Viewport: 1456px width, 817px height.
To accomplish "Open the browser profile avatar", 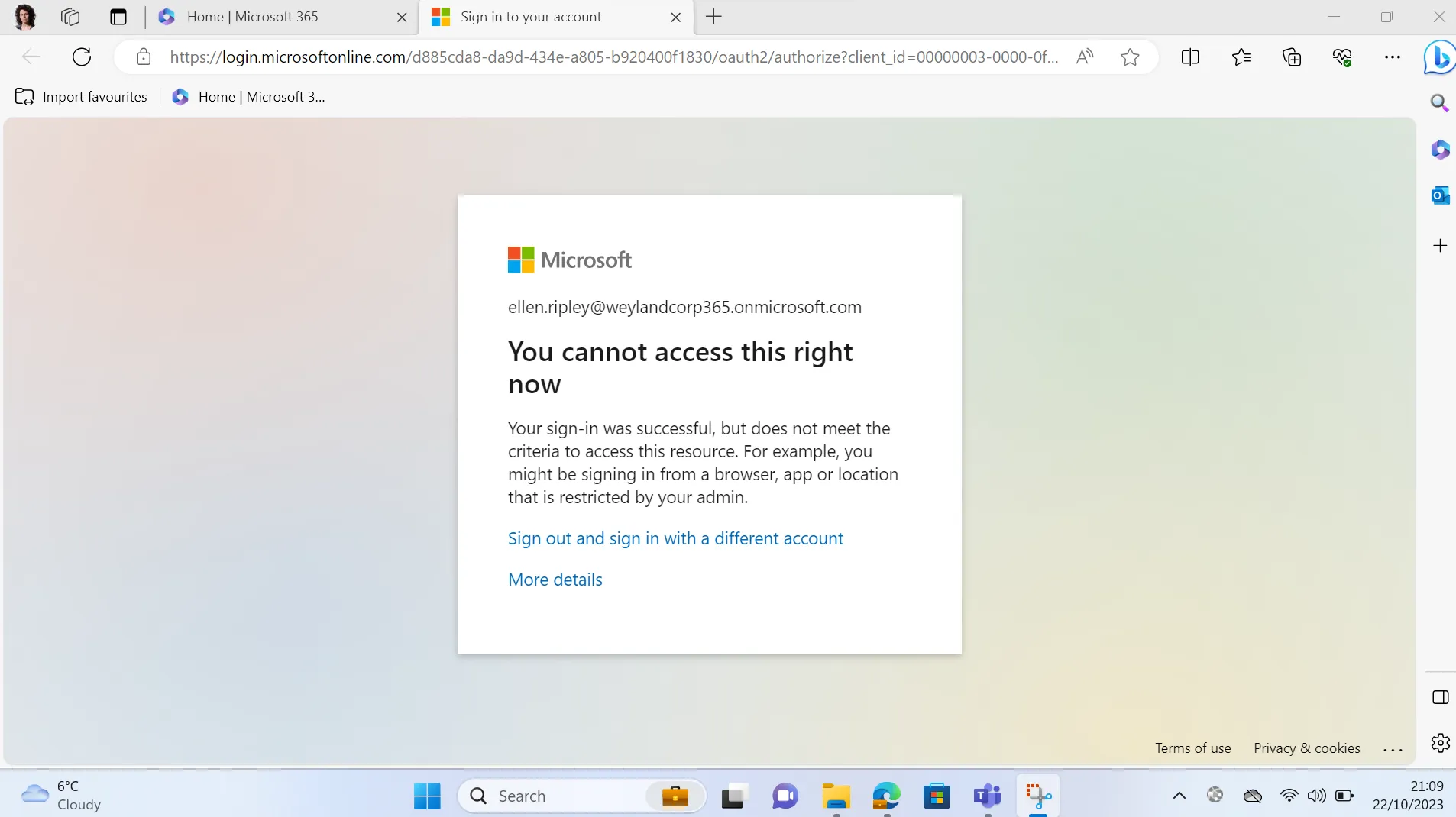I will point(25,17).
